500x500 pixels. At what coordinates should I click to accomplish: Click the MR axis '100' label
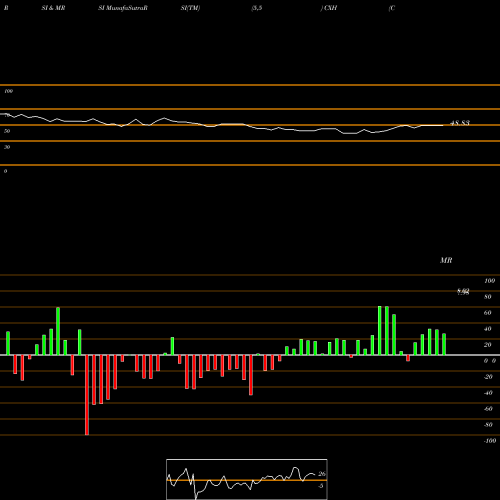coord(489,281)
